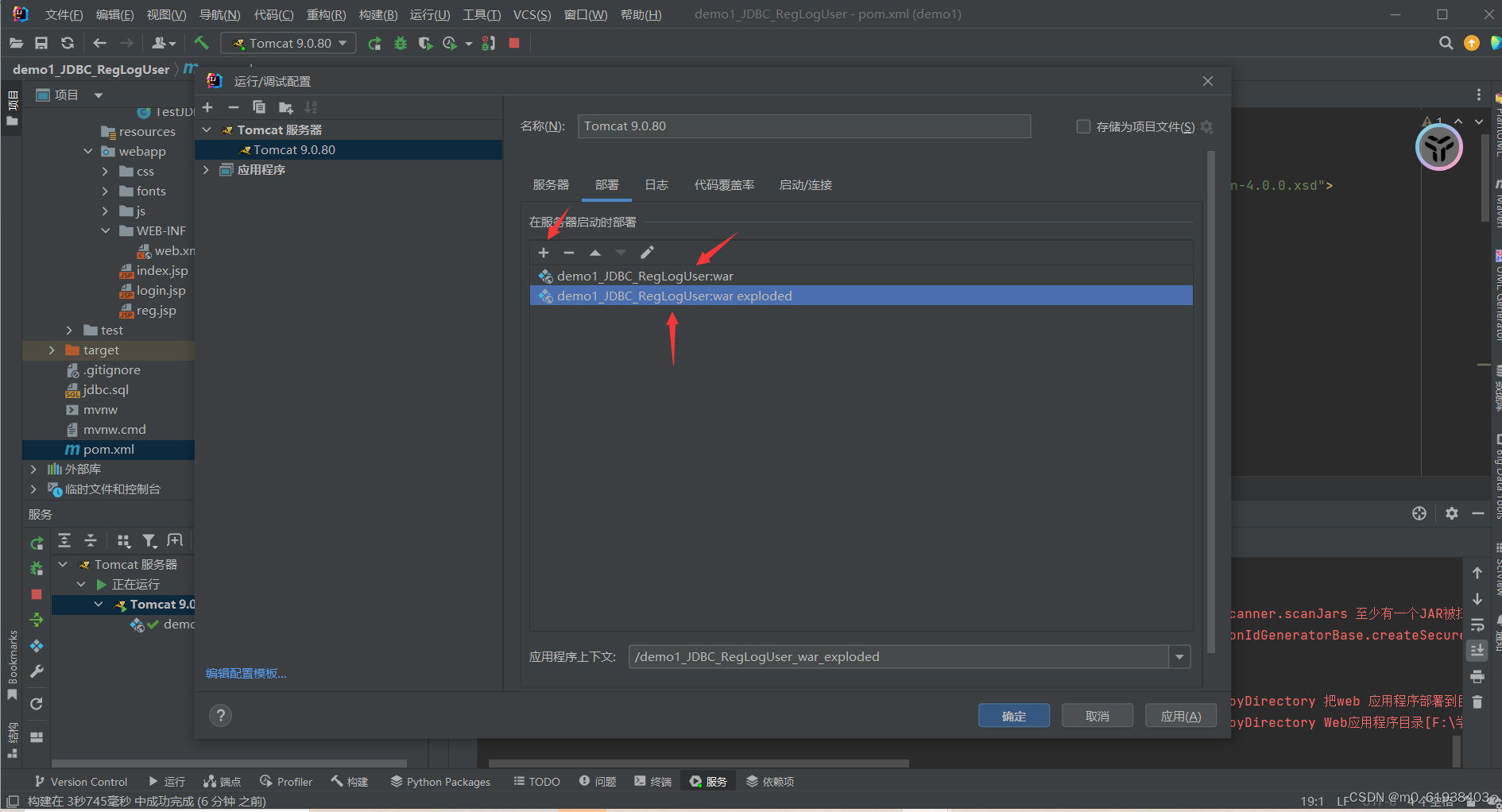Switch to the 启动/连接 tab
This screenshot has height=812, width=1502.
point(806,184)
